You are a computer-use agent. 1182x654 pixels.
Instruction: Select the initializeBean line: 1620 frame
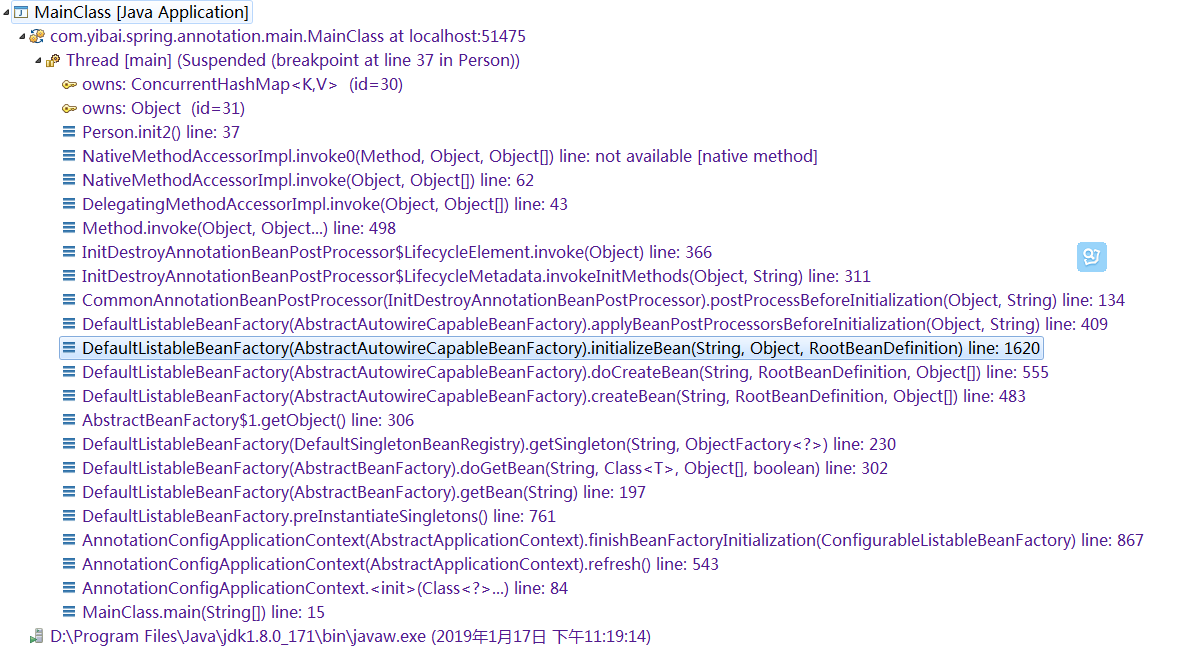click(x=561, y=348)
